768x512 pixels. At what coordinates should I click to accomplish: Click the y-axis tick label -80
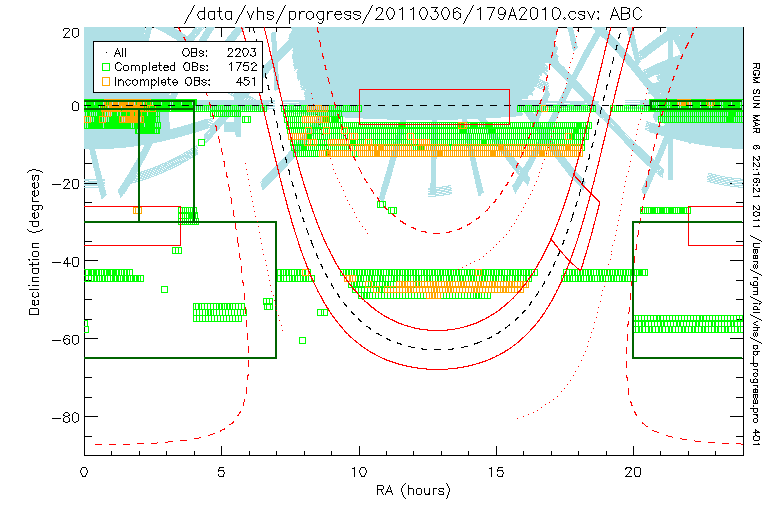[x=66, y=416]
